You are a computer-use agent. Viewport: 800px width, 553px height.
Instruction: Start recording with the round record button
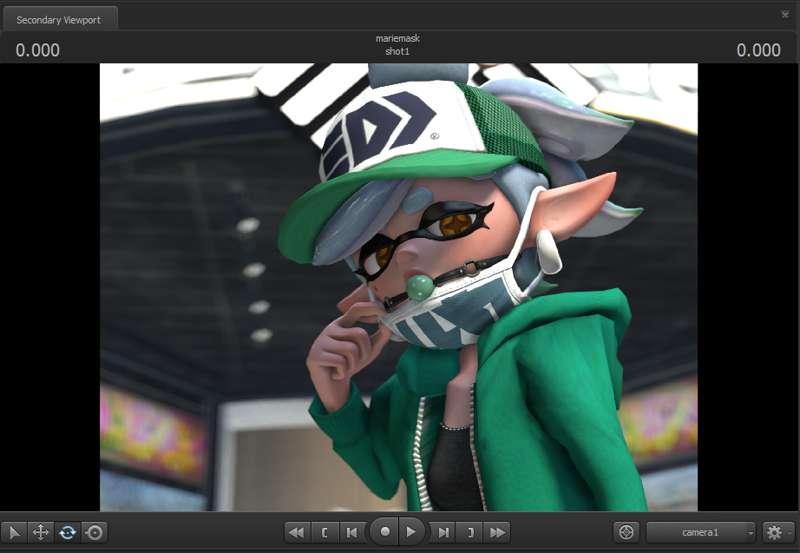384,532
